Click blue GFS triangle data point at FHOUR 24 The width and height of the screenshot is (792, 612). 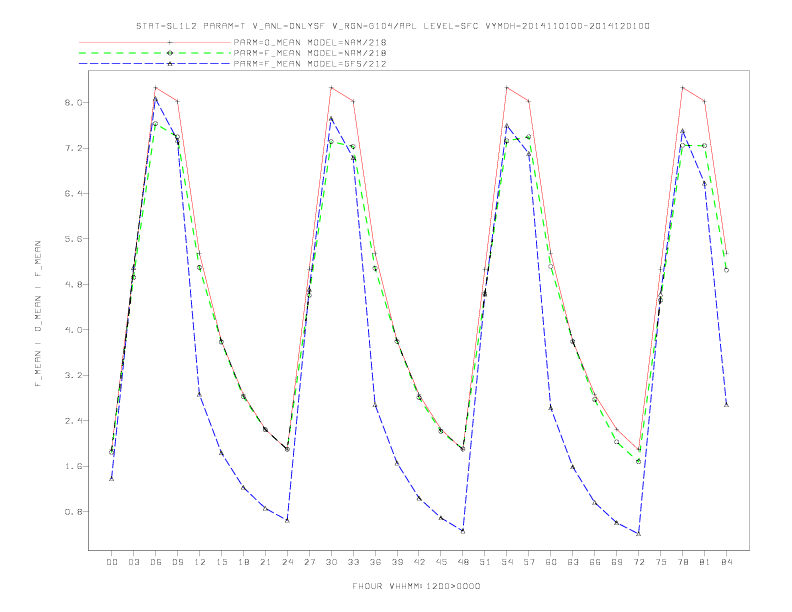click(x=287, y=520)
